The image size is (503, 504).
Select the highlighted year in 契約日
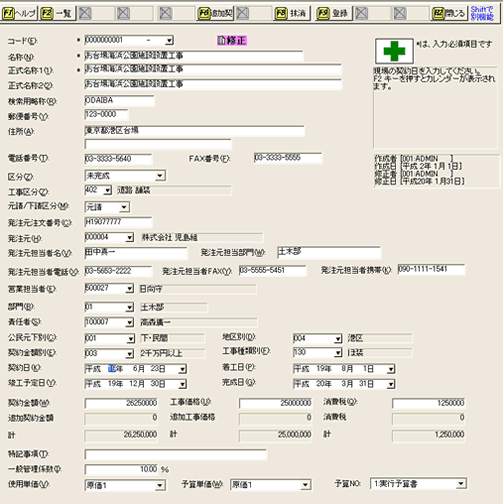click(x=112, y=369)
